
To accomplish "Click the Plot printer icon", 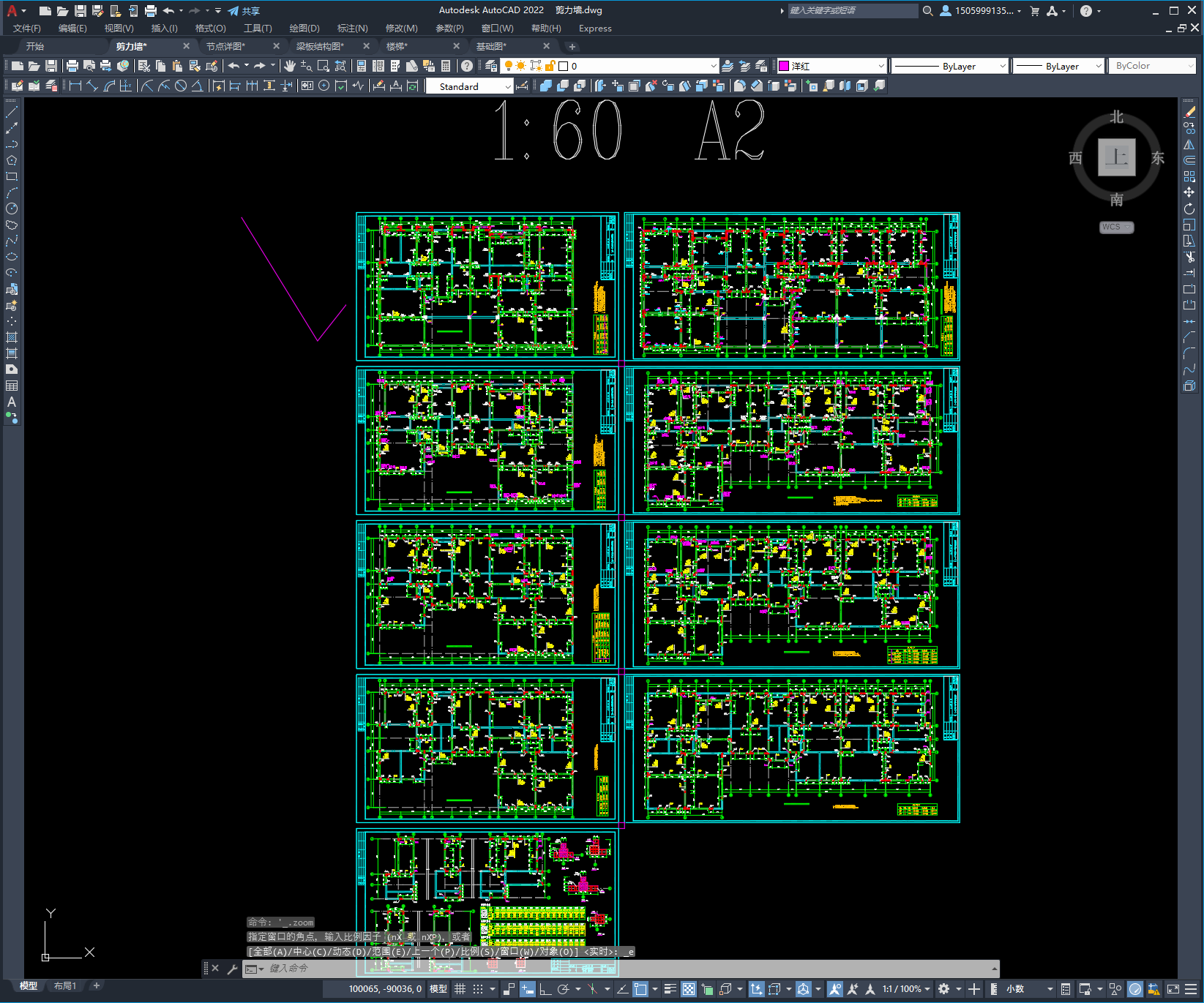I will click(x=72, y=66).
